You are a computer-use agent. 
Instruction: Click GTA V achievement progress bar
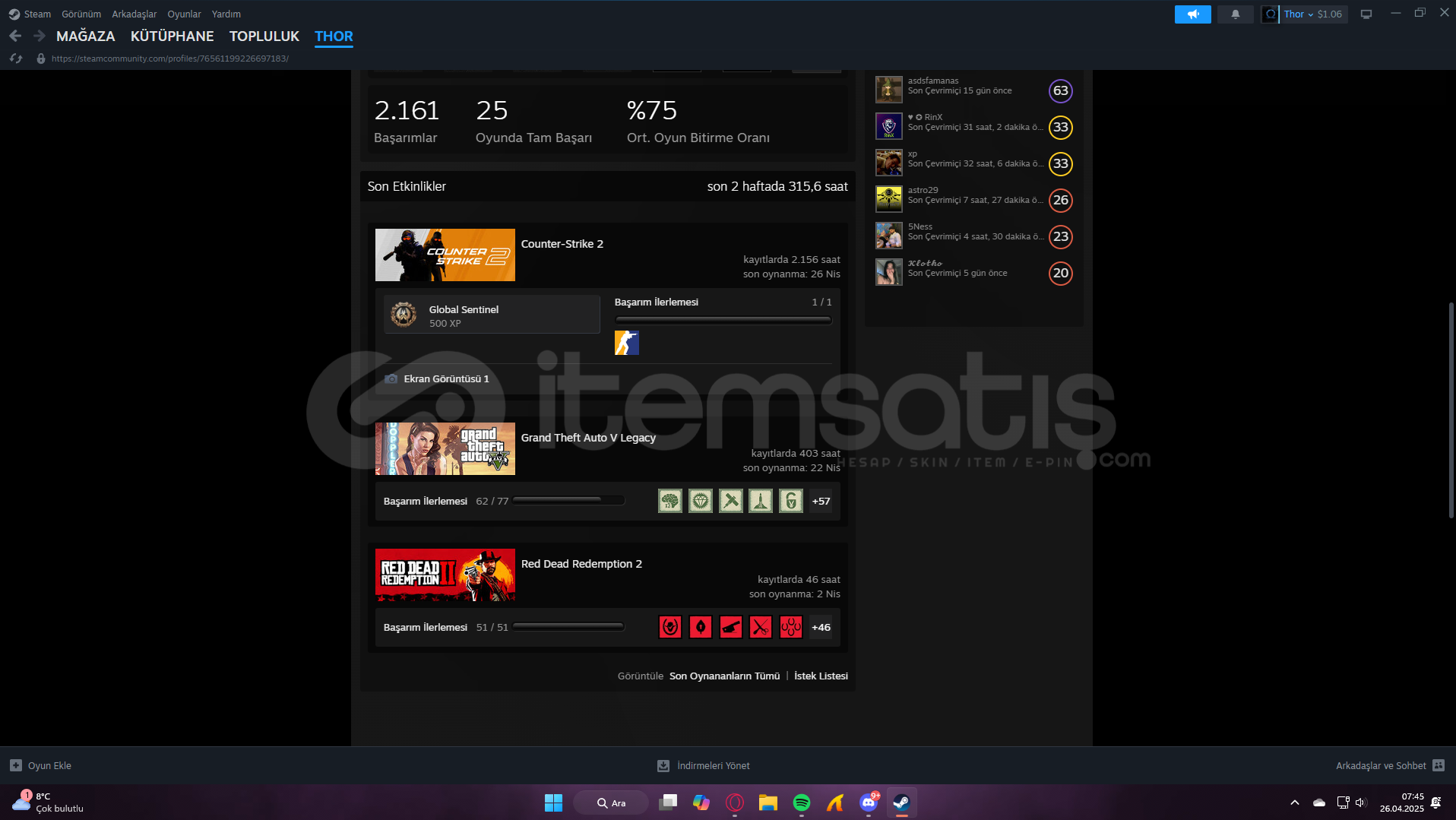[568, 500]
